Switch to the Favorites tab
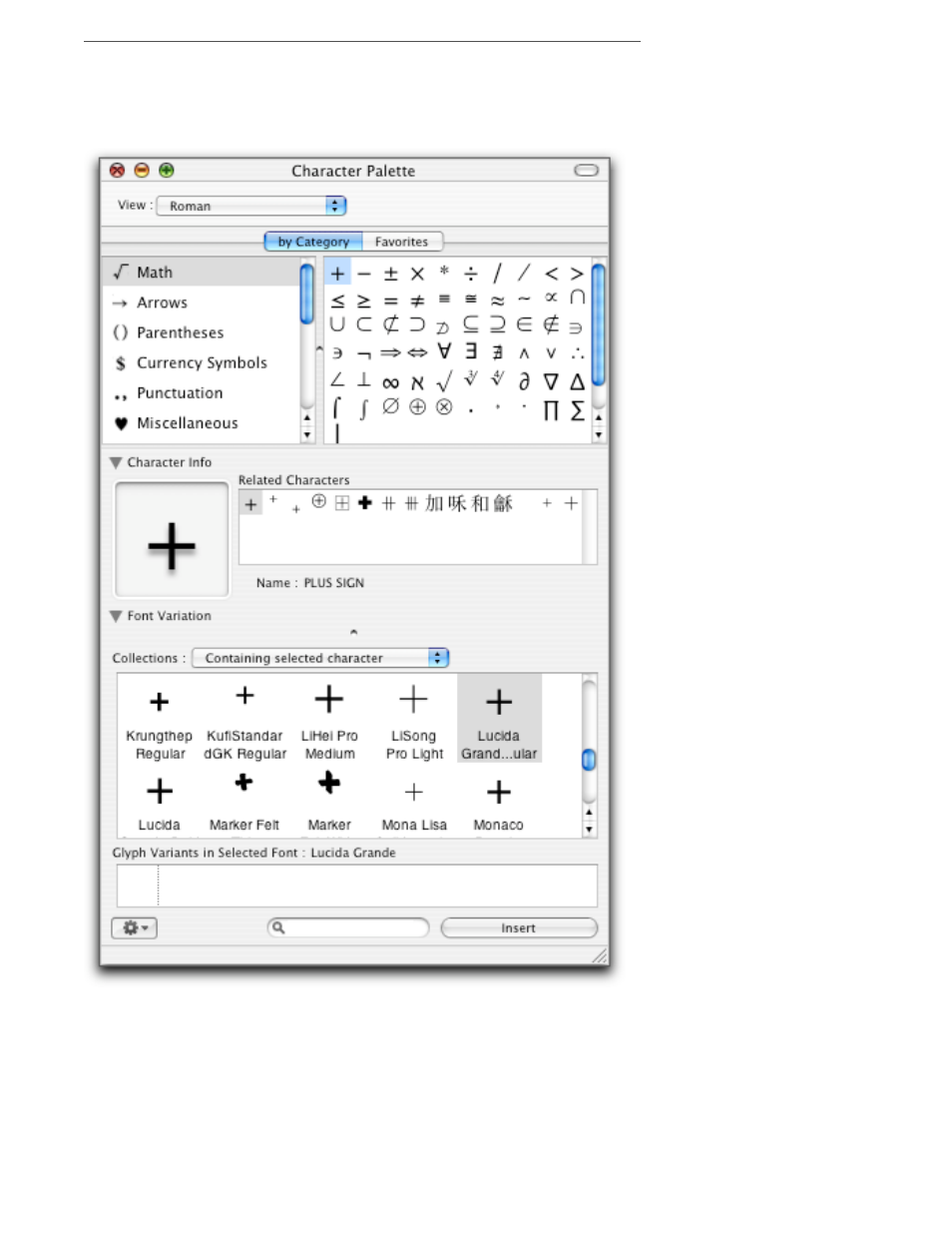The image size is (952, 1233). (x=401, y=242)
